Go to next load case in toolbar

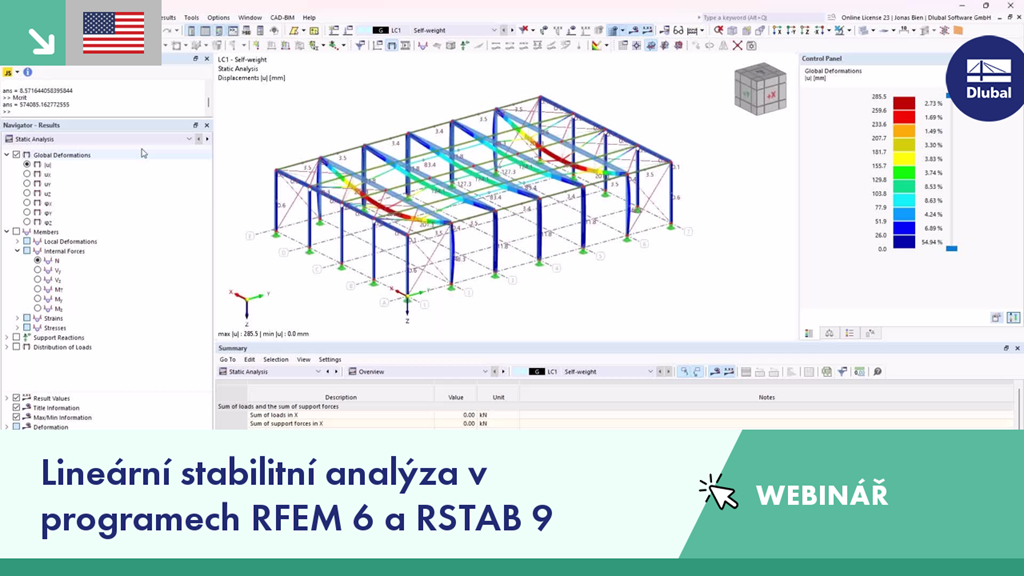click(x=511, y=30)
